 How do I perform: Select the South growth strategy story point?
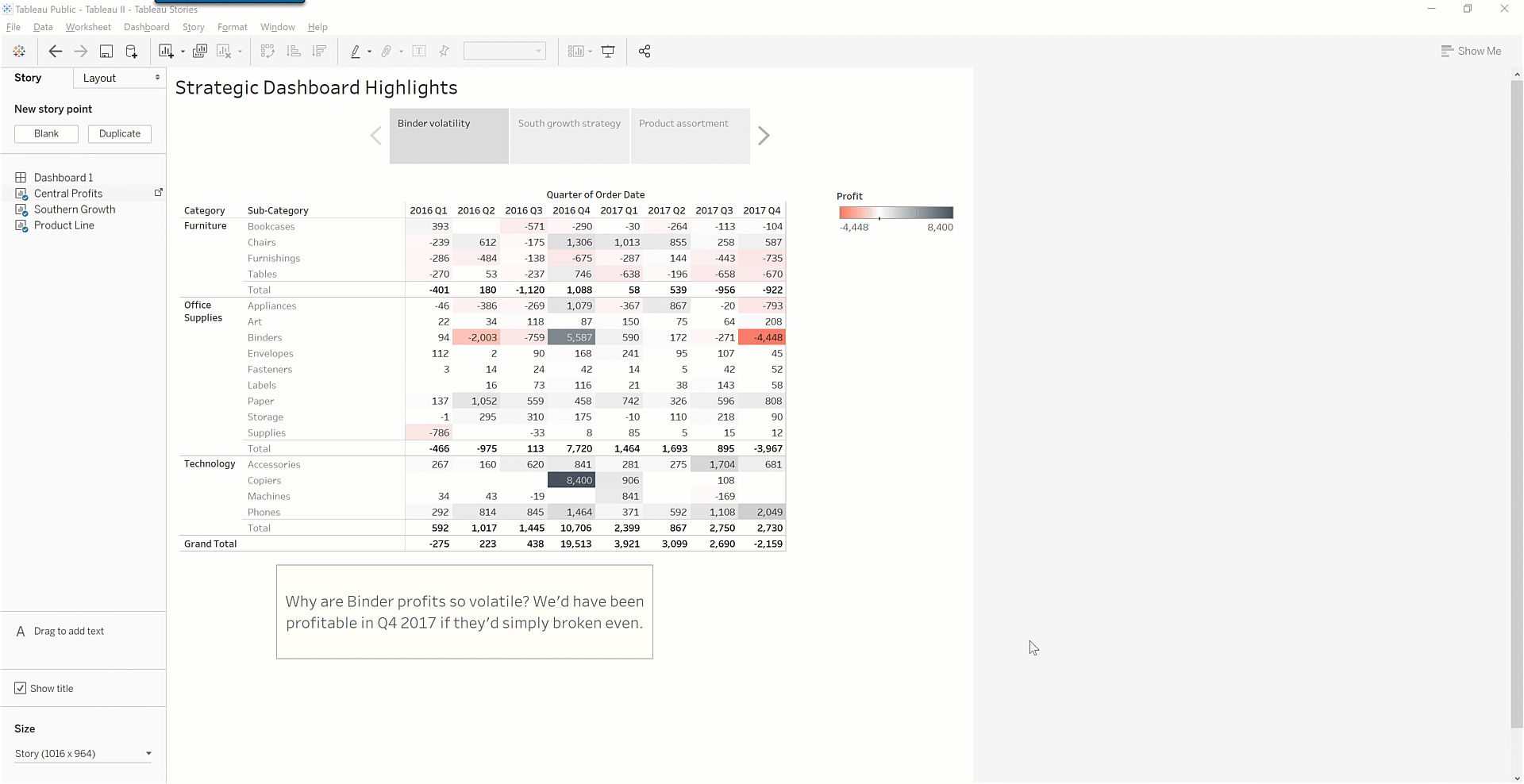pos(570,136)
